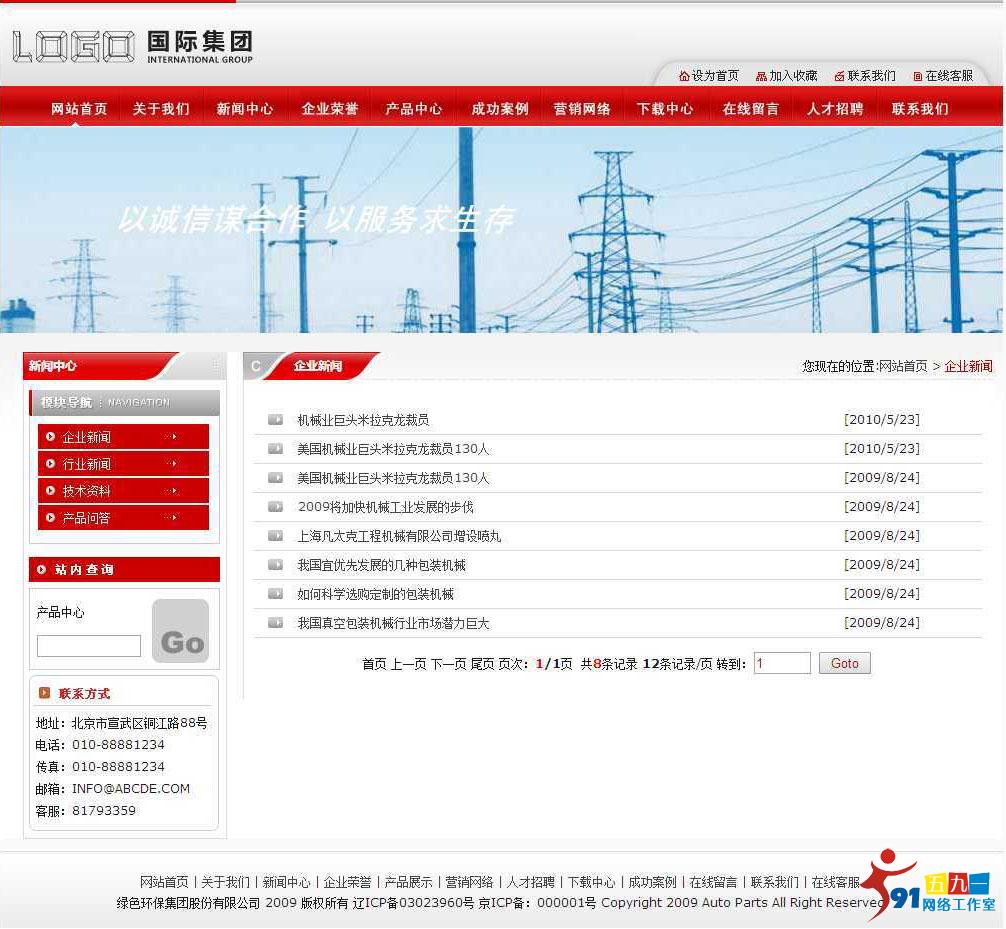Click the service icon beside 在线客服
Viewport: 1006px width, 929px height.
(x=917, y=76)
